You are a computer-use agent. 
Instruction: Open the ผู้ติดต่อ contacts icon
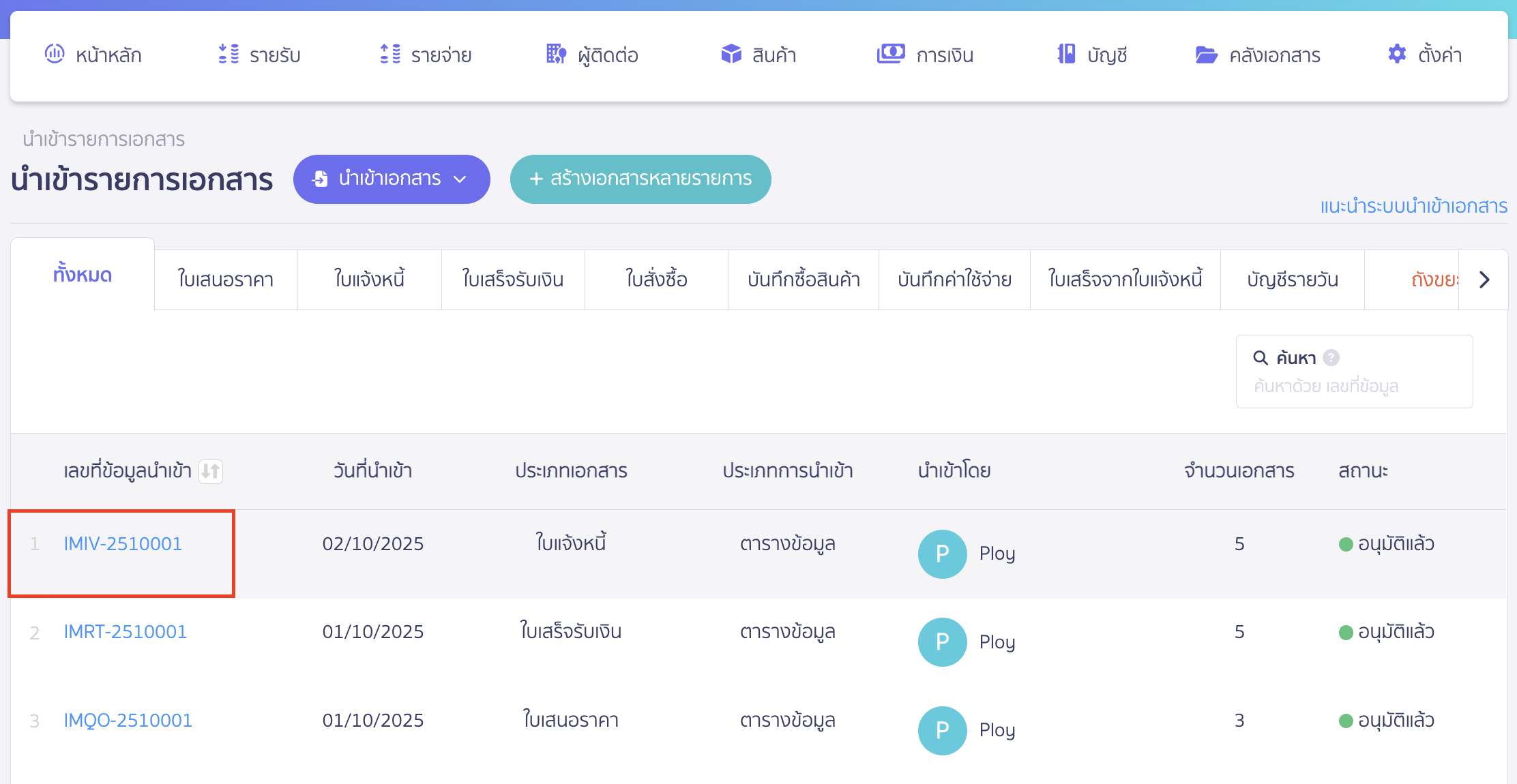tap(555, 55)
